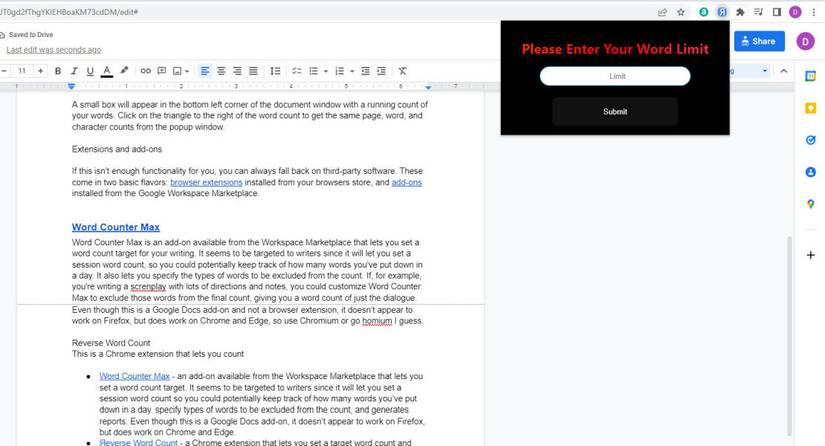
Task: Toggle underline formatting
Action: point(90,71)
